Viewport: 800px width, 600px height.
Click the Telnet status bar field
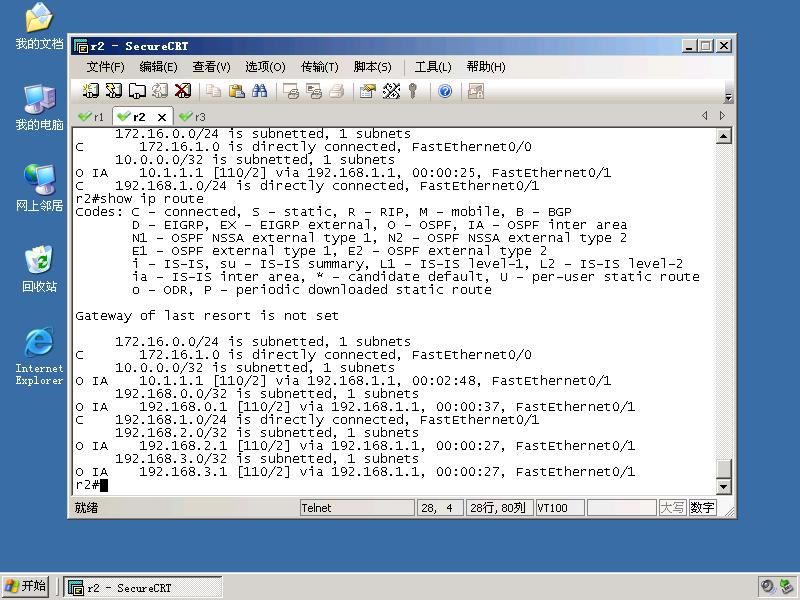(357, 508)
